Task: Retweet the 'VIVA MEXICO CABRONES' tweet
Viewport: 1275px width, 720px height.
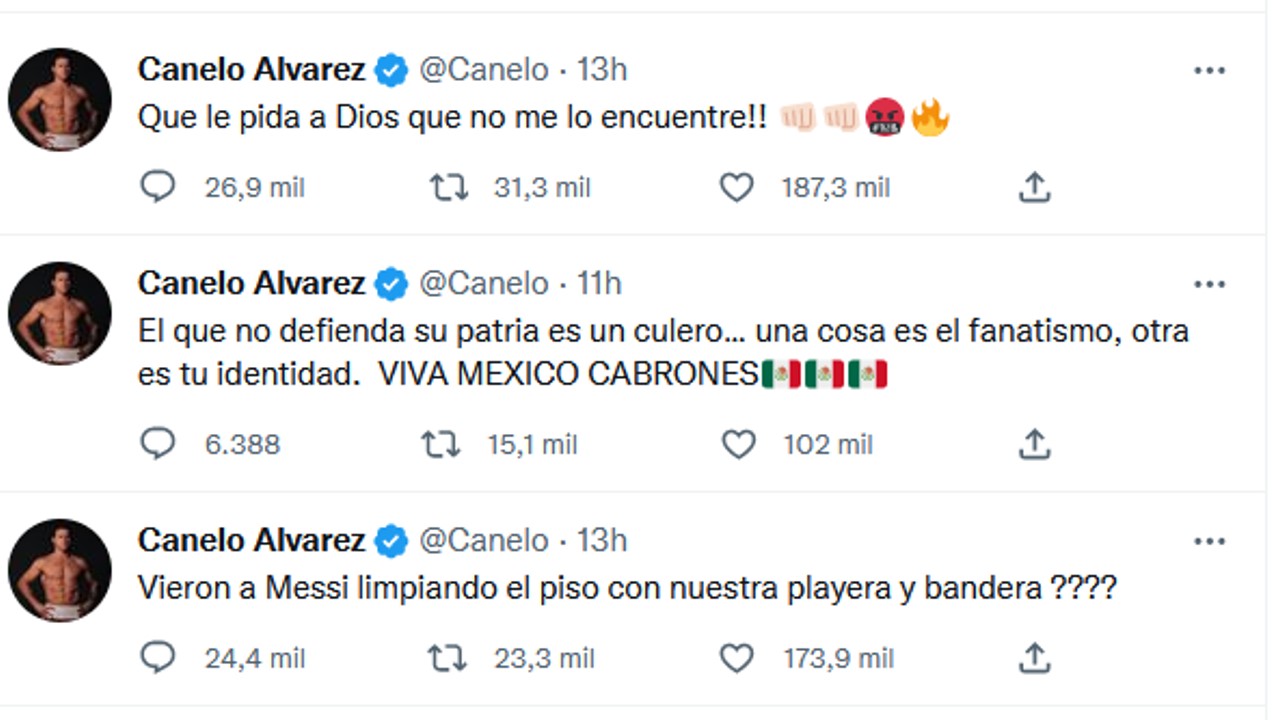Action: (x=441, y=444)
